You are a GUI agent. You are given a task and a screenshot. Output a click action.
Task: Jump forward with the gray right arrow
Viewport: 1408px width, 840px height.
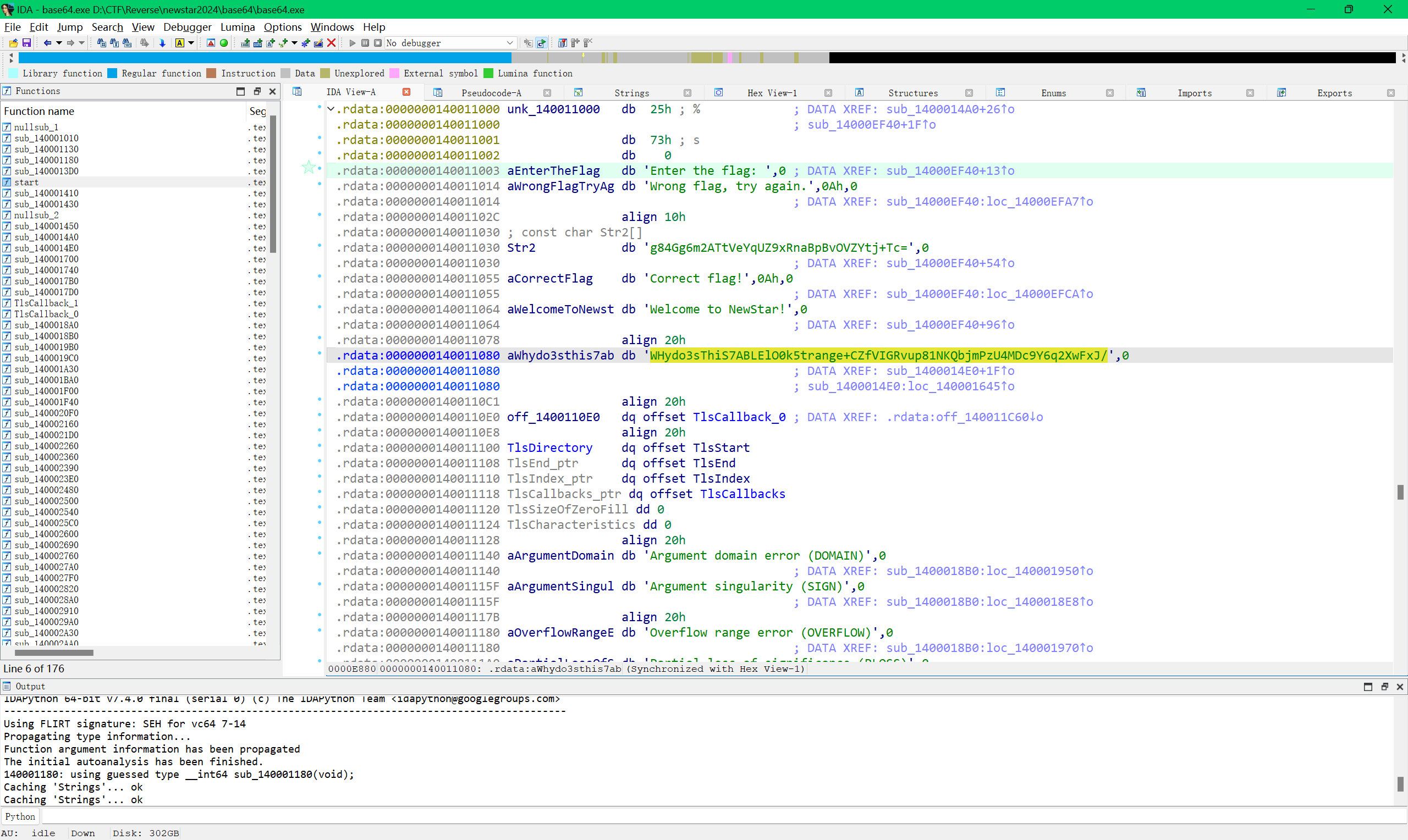tap(70, 43)
